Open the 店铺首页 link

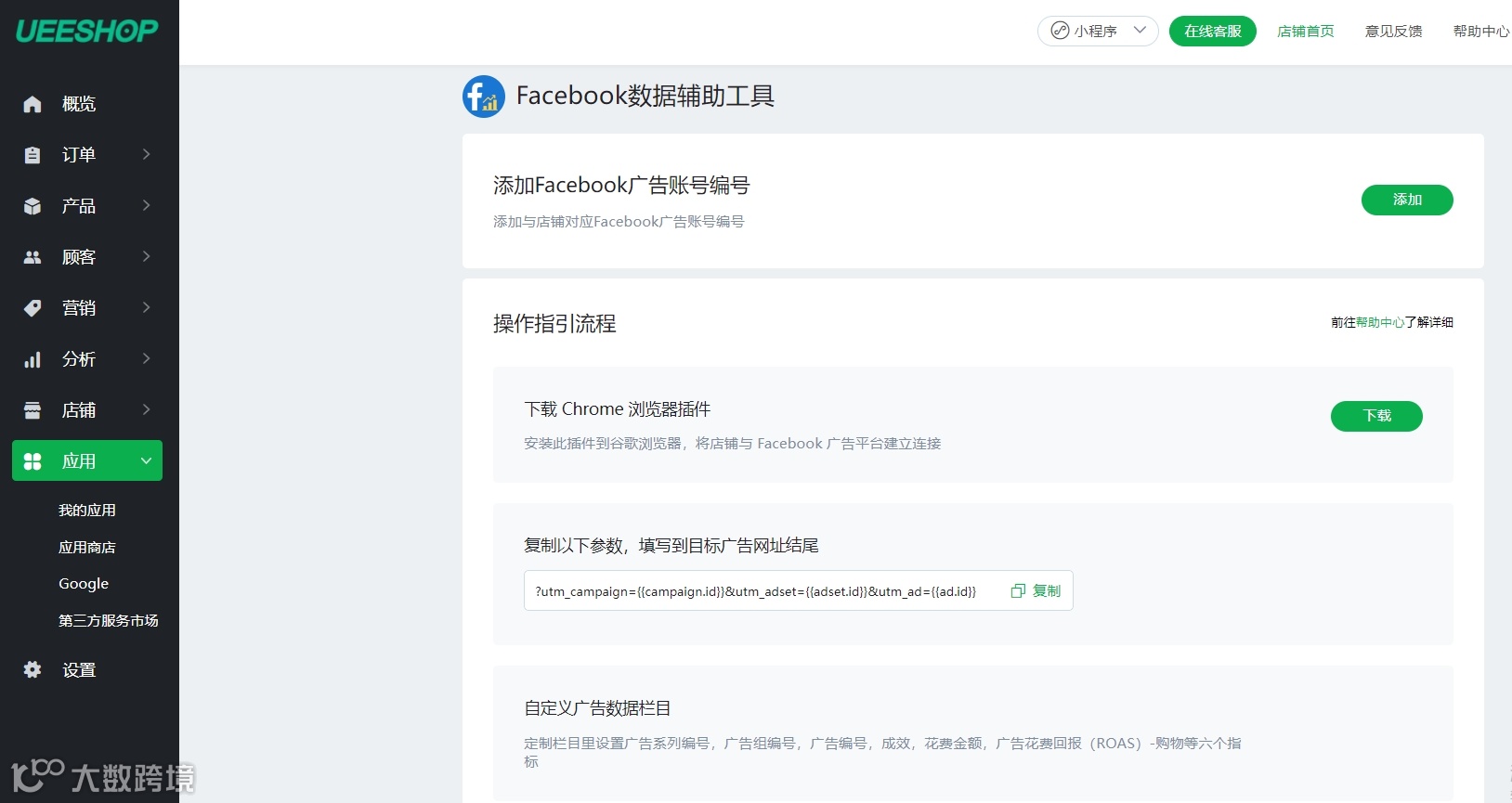pos(1306,31)
